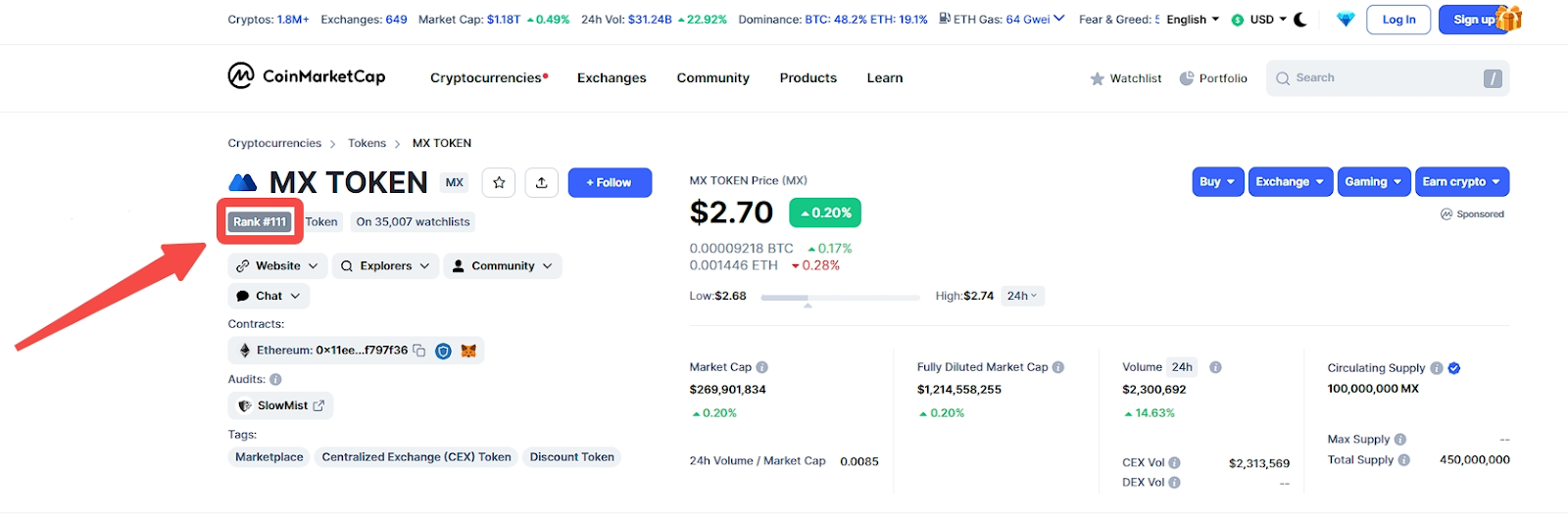Open SlowMist audit external link
The width and height of the screenshot is (1568, 519).
tap(318, 405)
